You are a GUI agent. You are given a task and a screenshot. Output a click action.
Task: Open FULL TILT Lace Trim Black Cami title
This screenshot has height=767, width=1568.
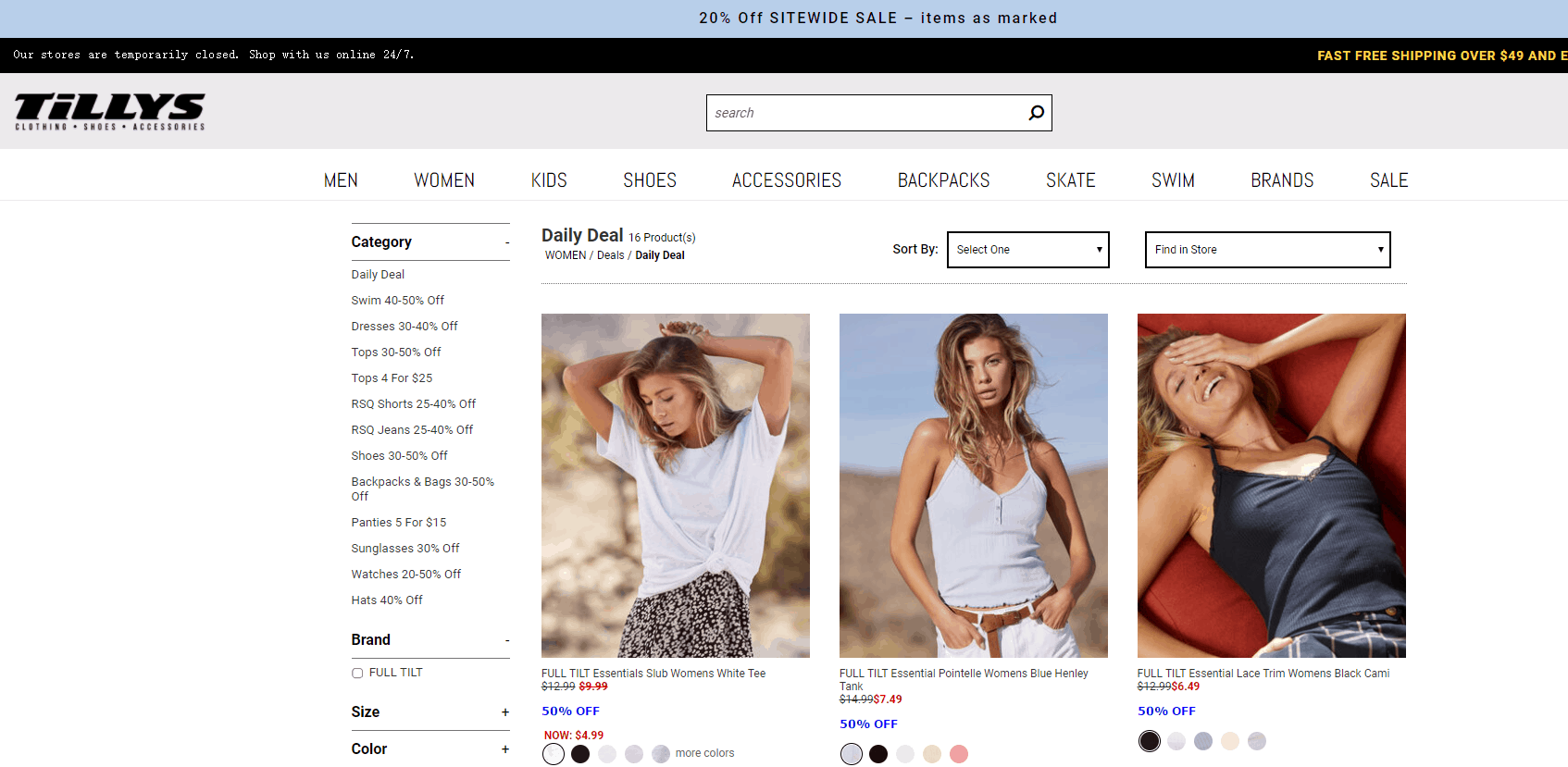pos(1263,674)
